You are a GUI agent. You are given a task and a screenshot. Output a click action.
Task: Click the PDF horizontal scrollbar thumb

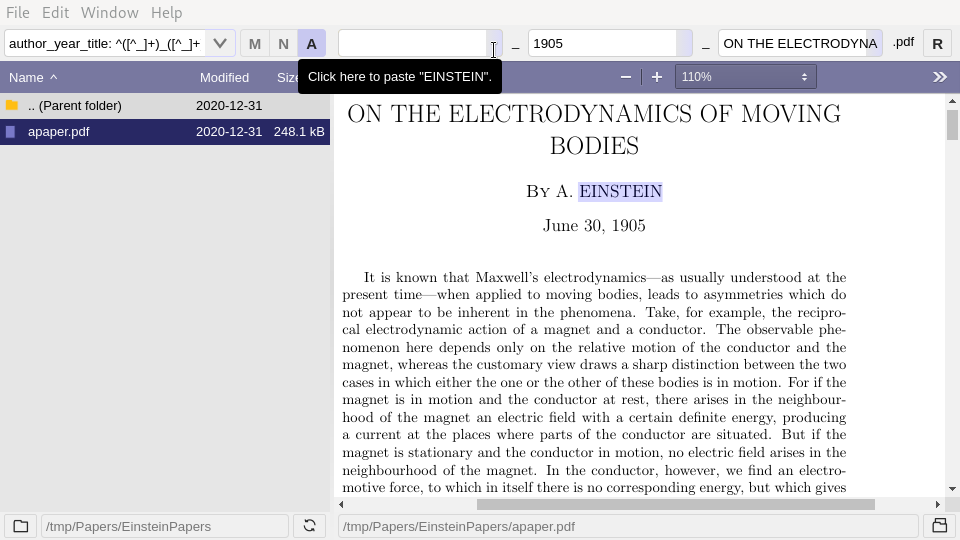(x=676, y=504)
